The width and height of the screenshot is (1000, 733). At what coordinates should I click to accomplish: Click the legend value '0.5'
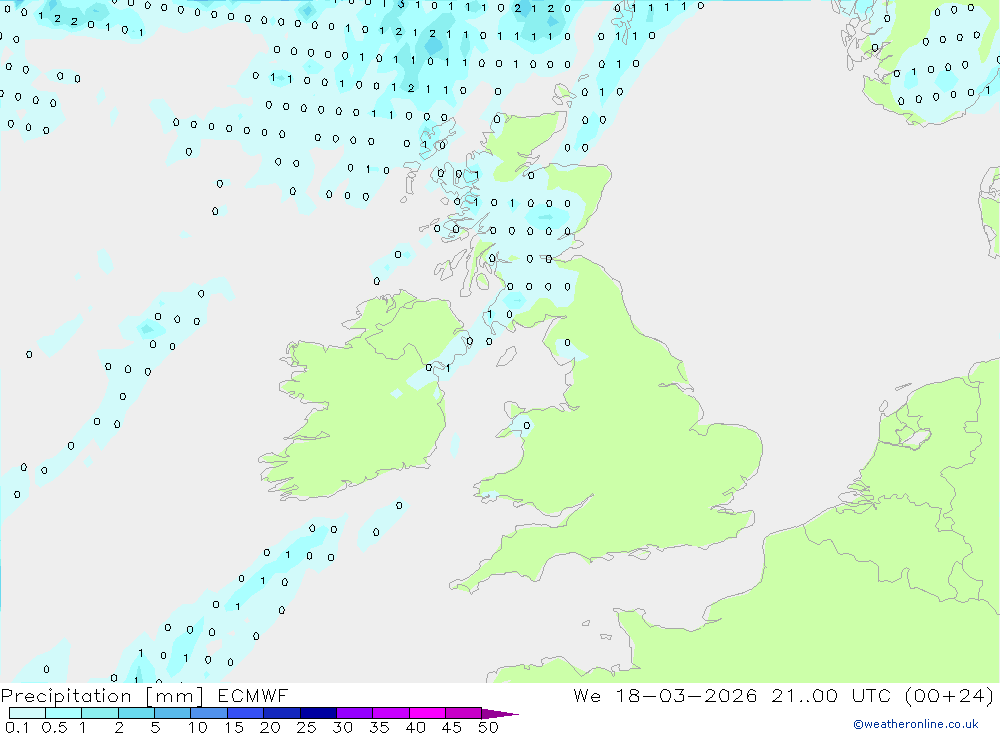[x=54, y=727]
